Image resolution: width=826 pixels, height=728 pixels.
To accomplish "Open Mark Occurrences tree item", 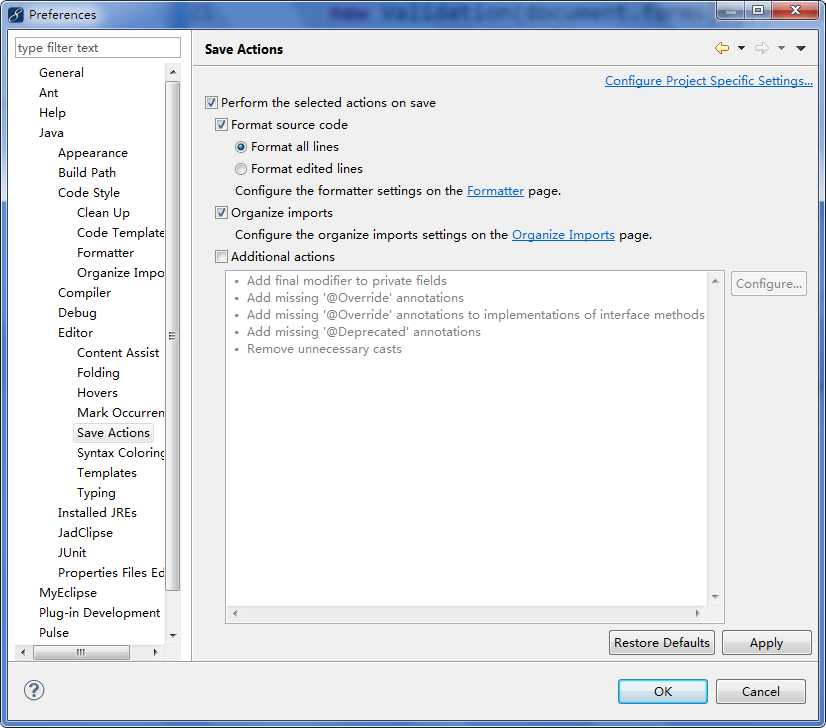I will 121,413.
